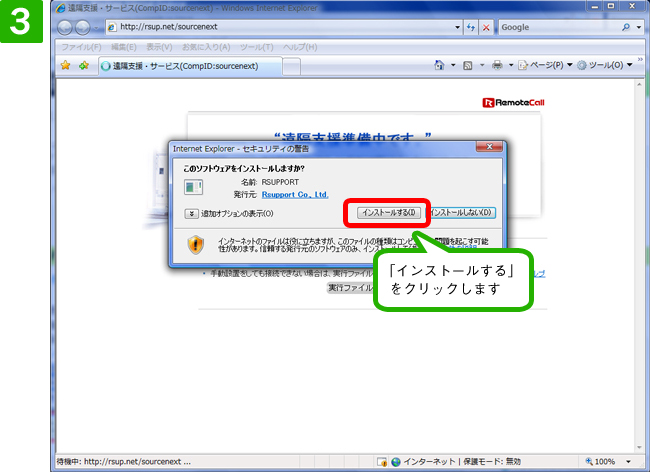Open the ツール(O) command bar menu
Viewport: 650px width, 472px height.
coord(605,65)
